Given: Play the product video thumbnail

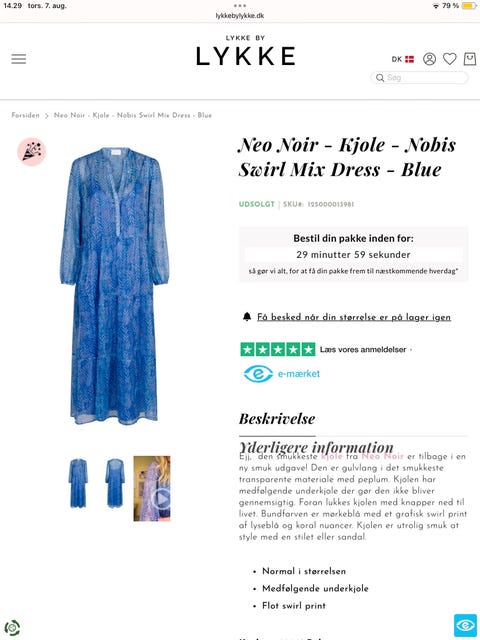Looking at the screenshot, I should point(152,489).
